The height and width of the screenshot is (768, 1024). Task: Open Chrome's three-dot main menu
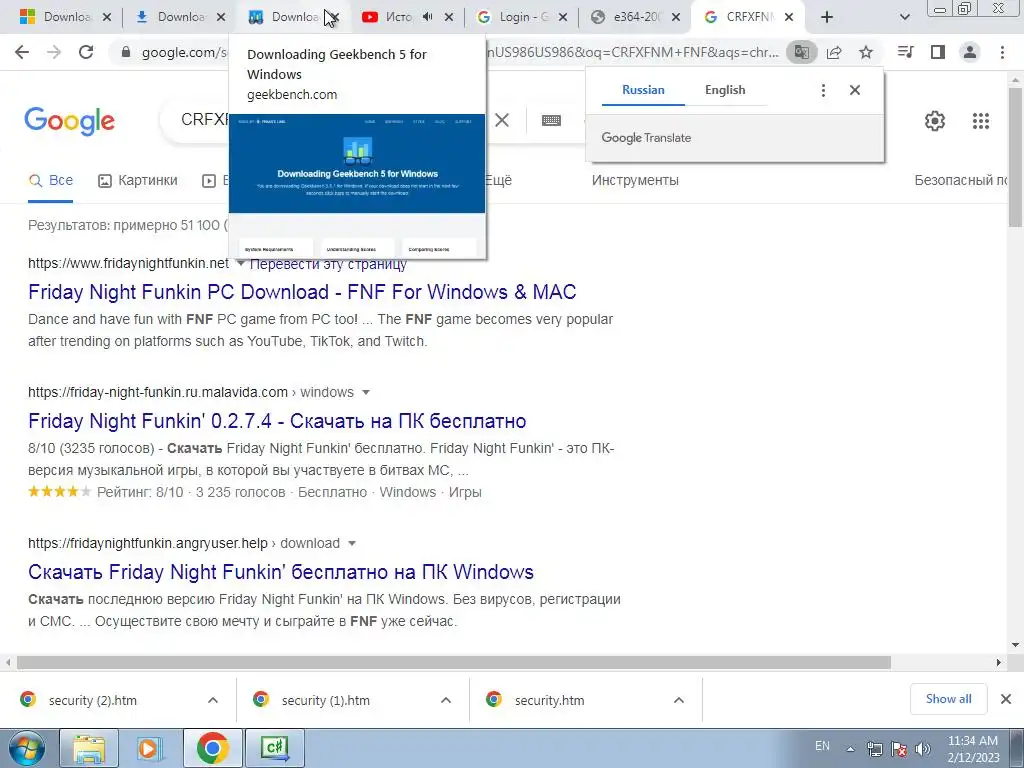click(1002, 52)
